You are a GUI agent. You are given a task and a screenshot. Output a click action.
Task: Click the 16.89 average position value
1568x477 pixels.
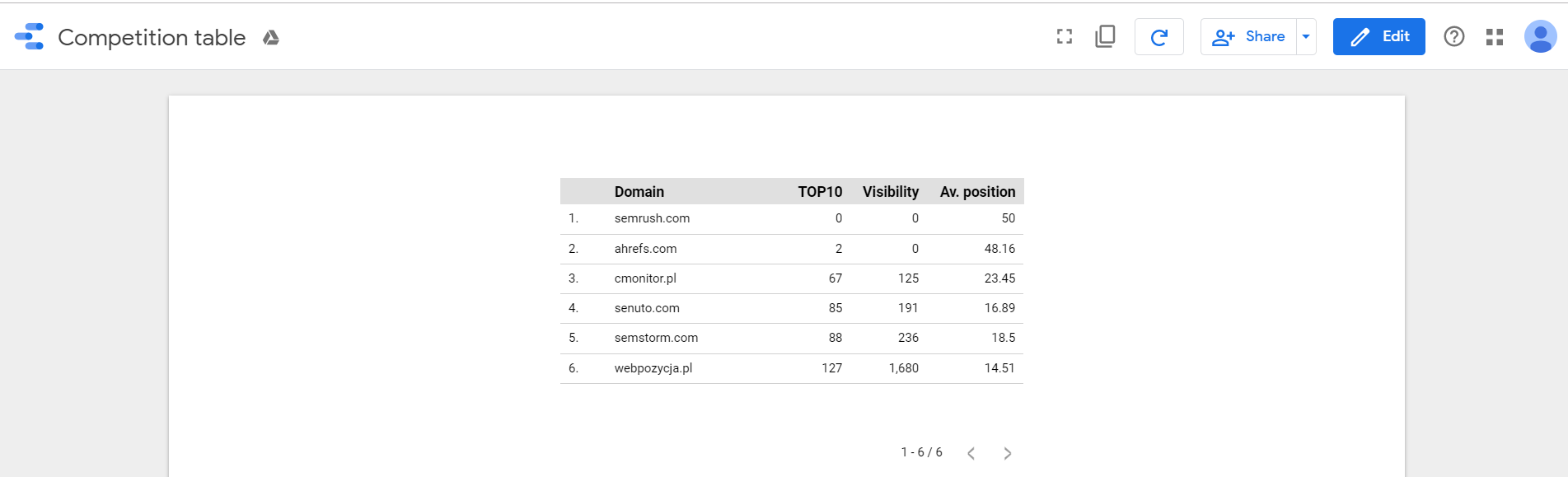[999, 308]
